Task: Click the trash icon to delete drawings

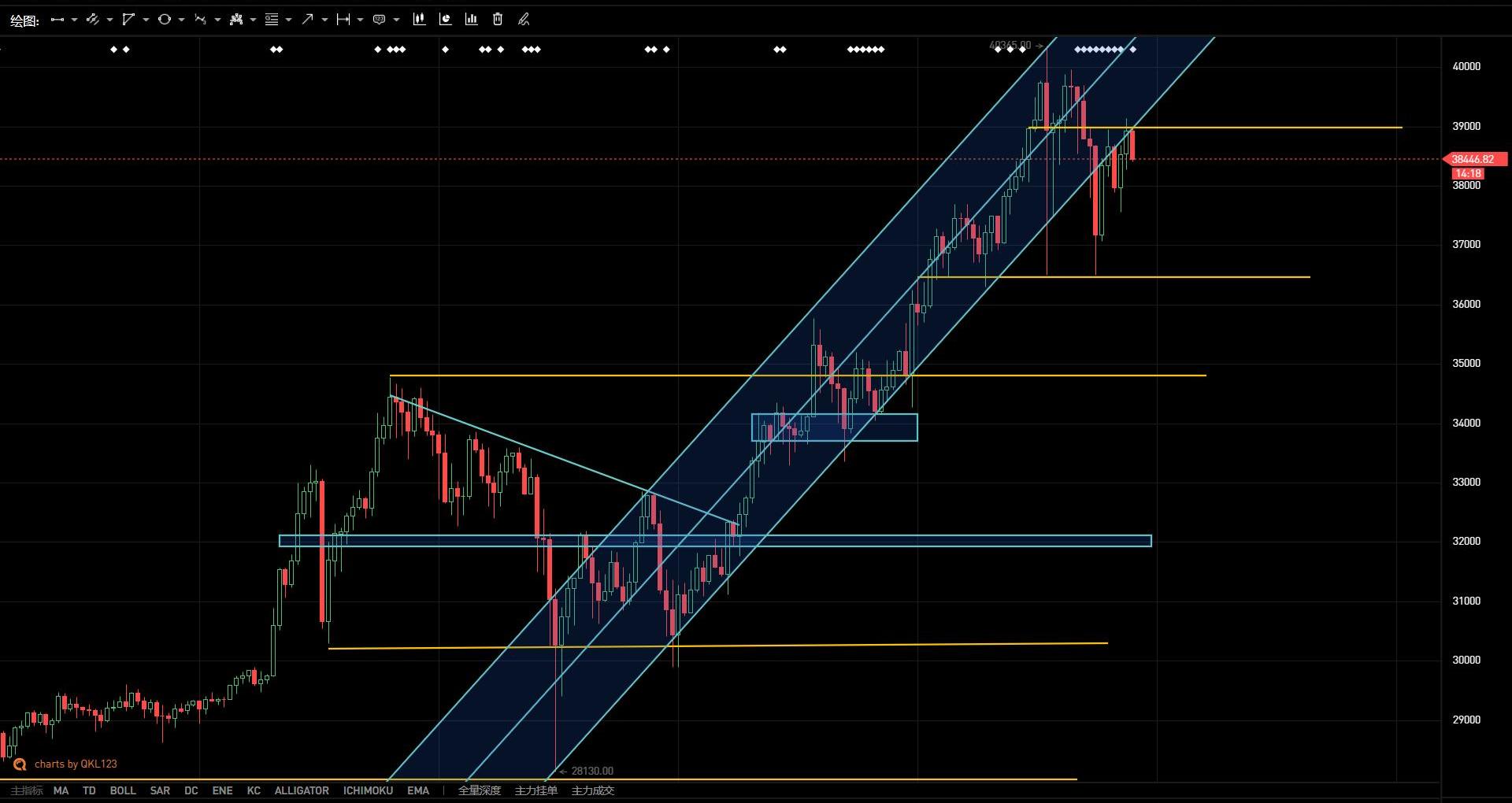Action: (x=498, y=20)
